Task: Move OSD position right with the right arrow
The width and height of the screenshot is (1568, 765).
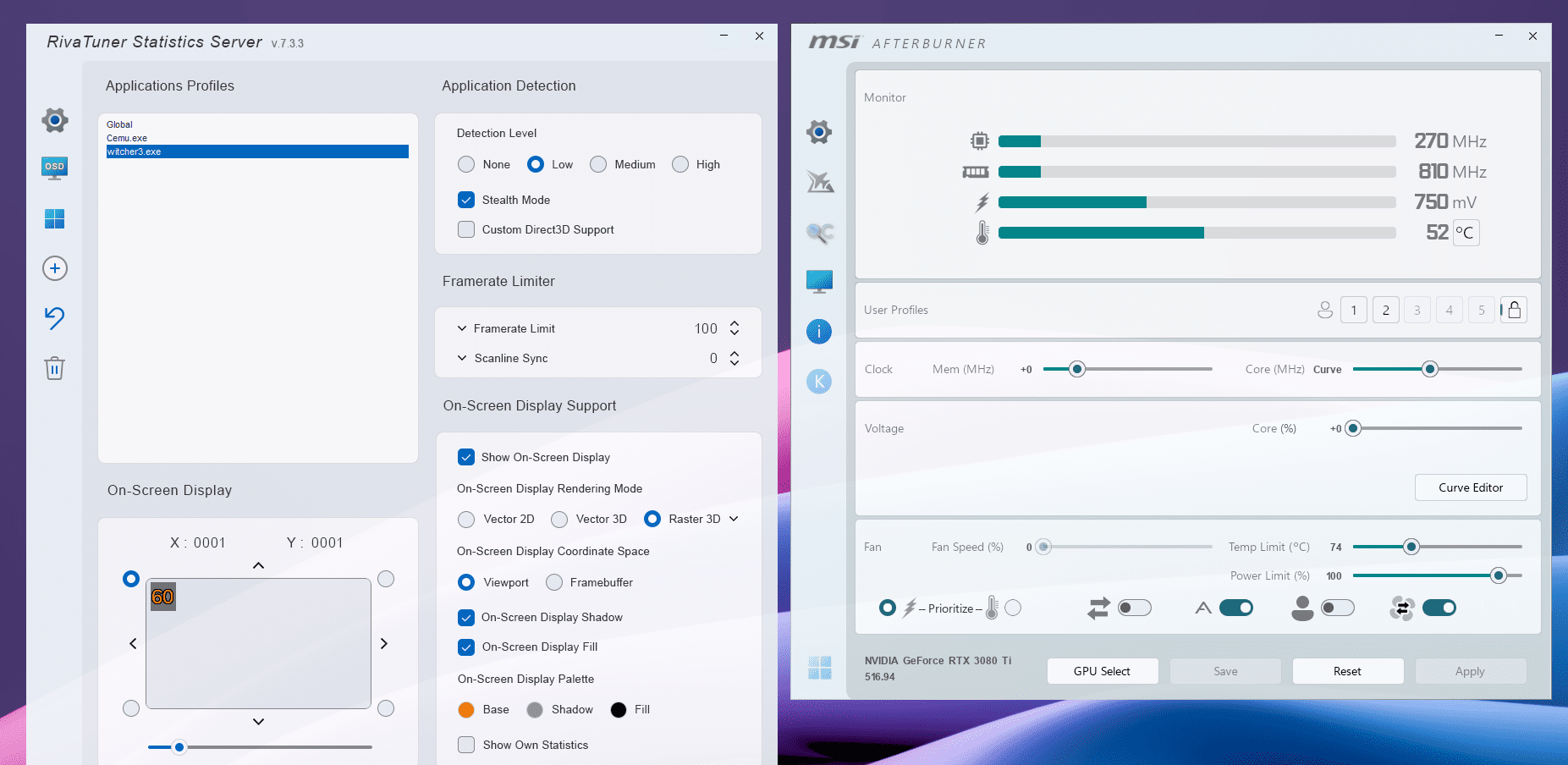Action: 384,643
